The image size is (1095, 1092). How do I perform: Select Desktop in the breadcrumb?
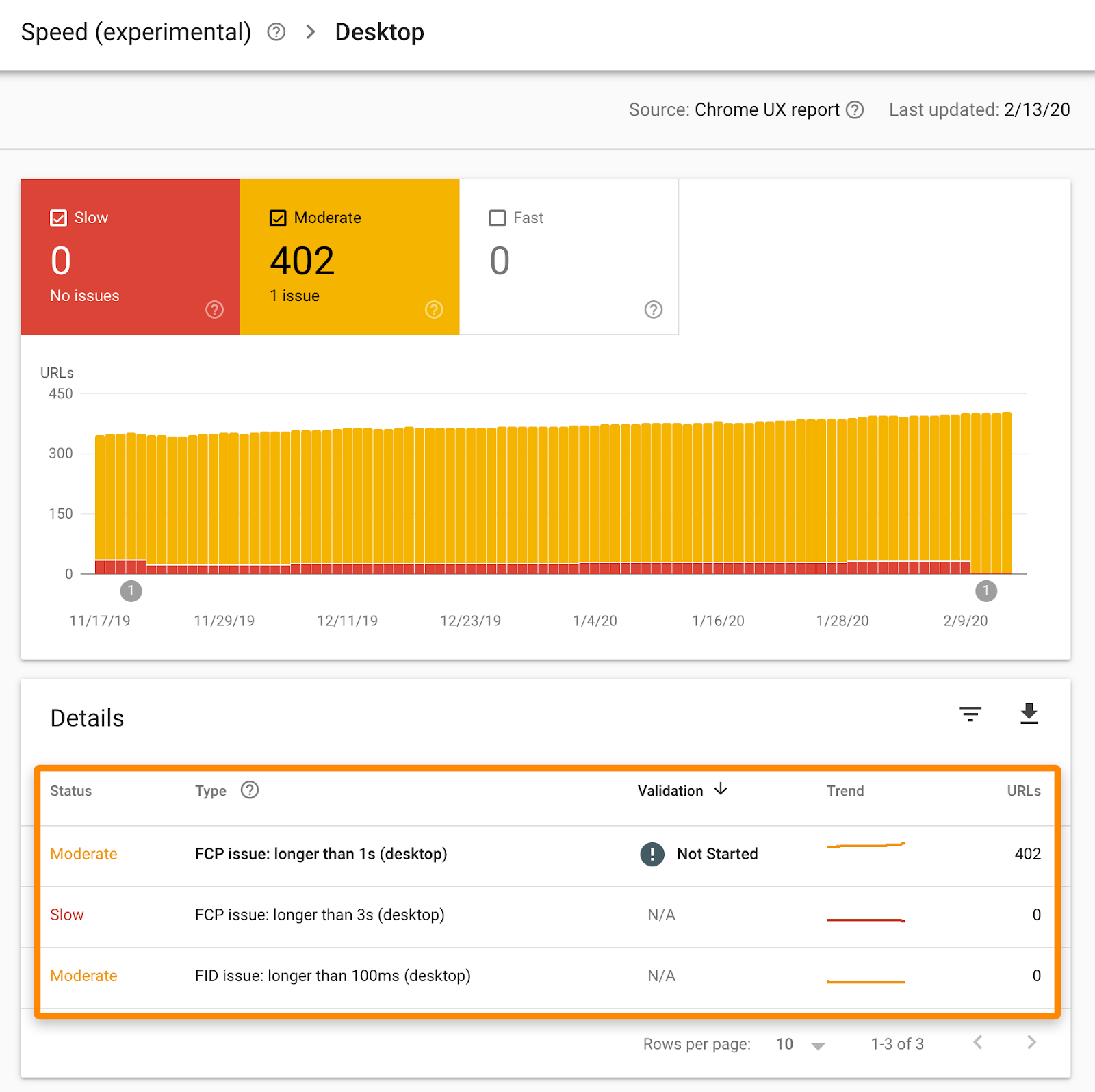(379, 31)
